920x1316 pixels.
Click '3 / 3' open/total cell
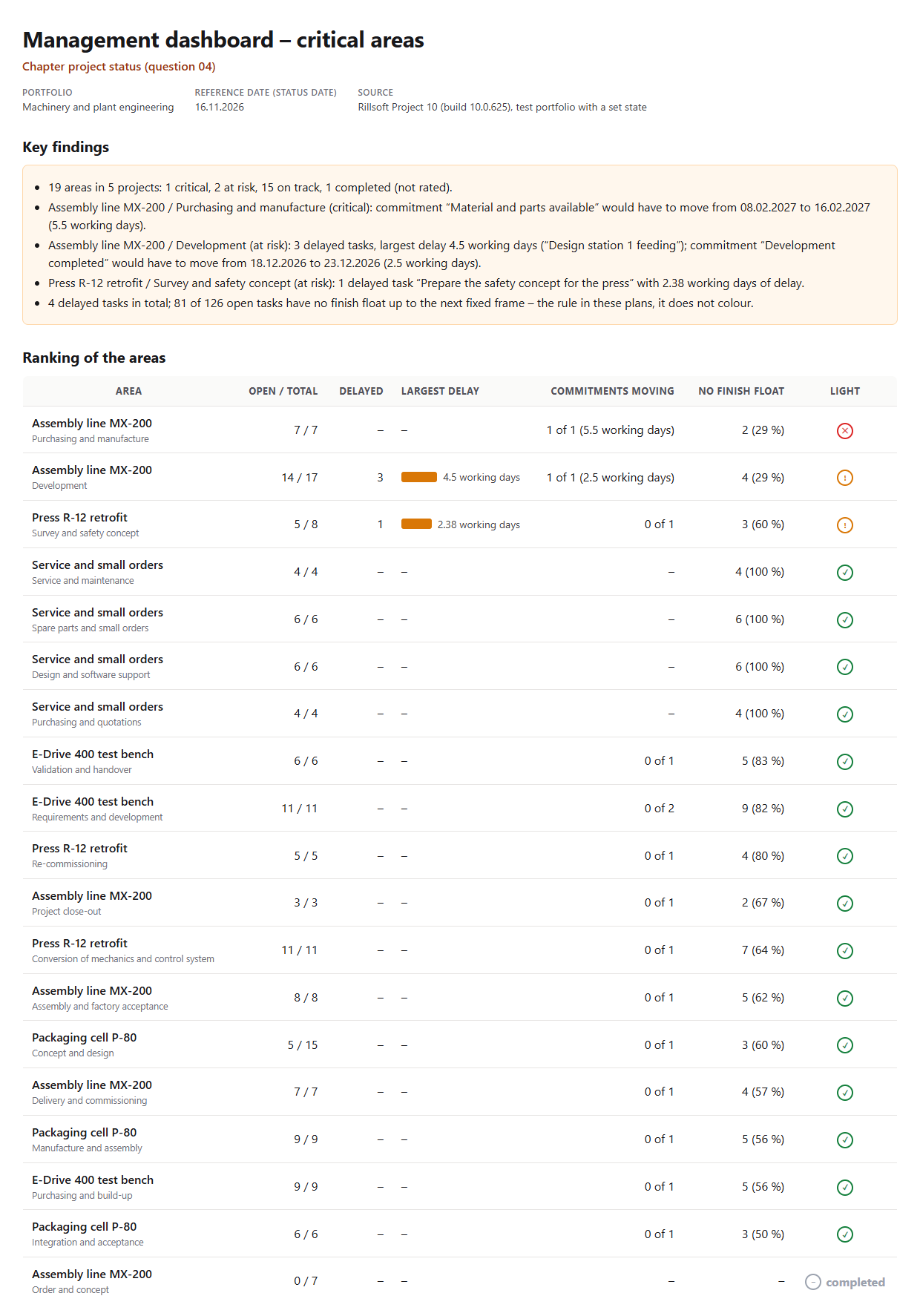[x=306, y=903]
